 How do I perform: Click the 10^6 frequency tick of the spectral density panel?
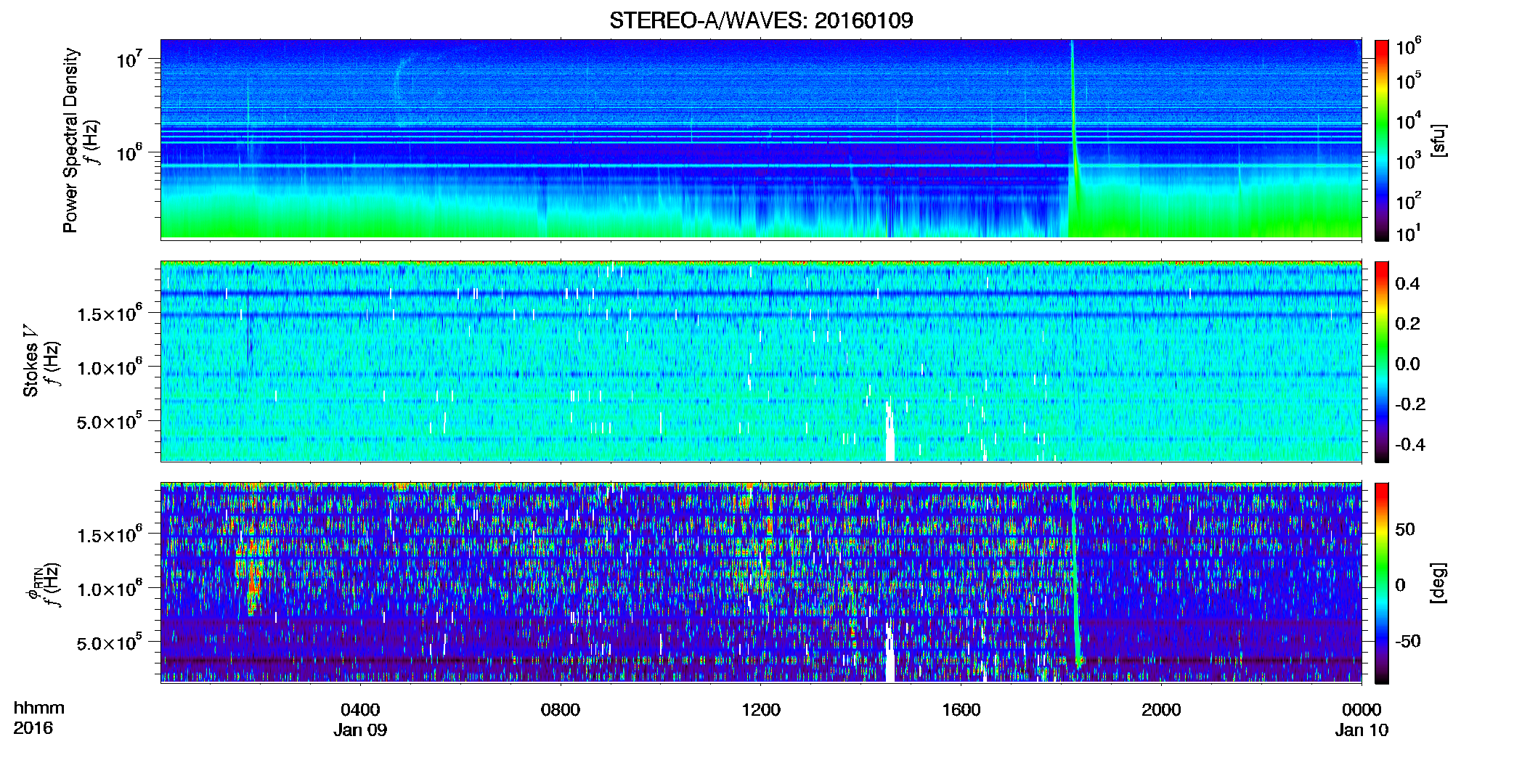pos(129,153)
